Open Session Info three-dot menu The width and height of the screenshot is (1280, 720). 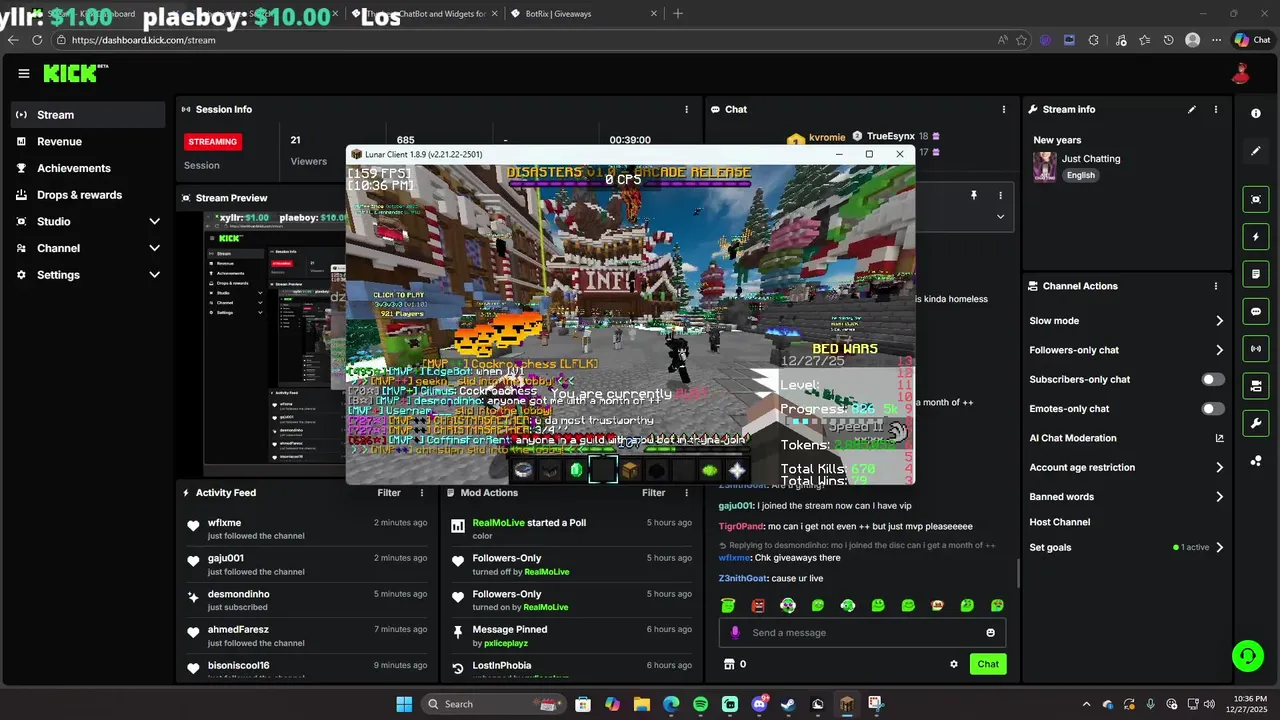(x=686, y=109)
